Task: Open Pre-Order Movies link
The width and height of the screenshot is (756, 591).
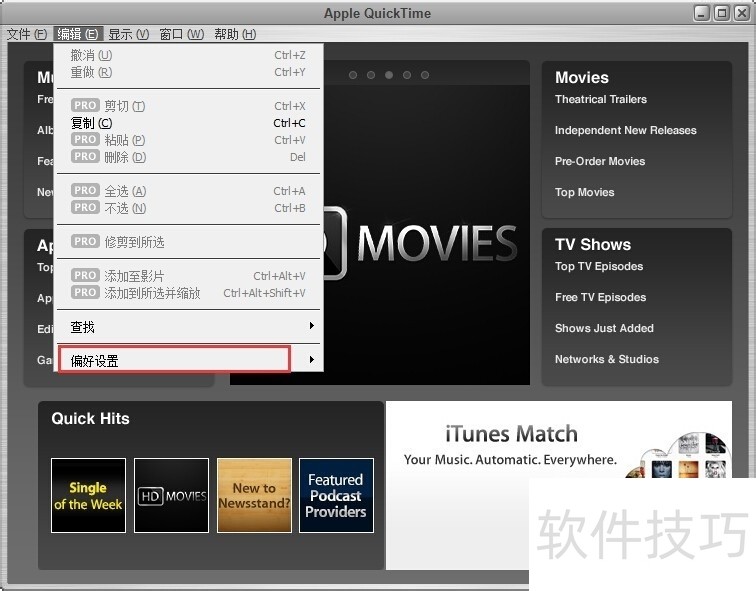Action: click(x=600, y=161)
